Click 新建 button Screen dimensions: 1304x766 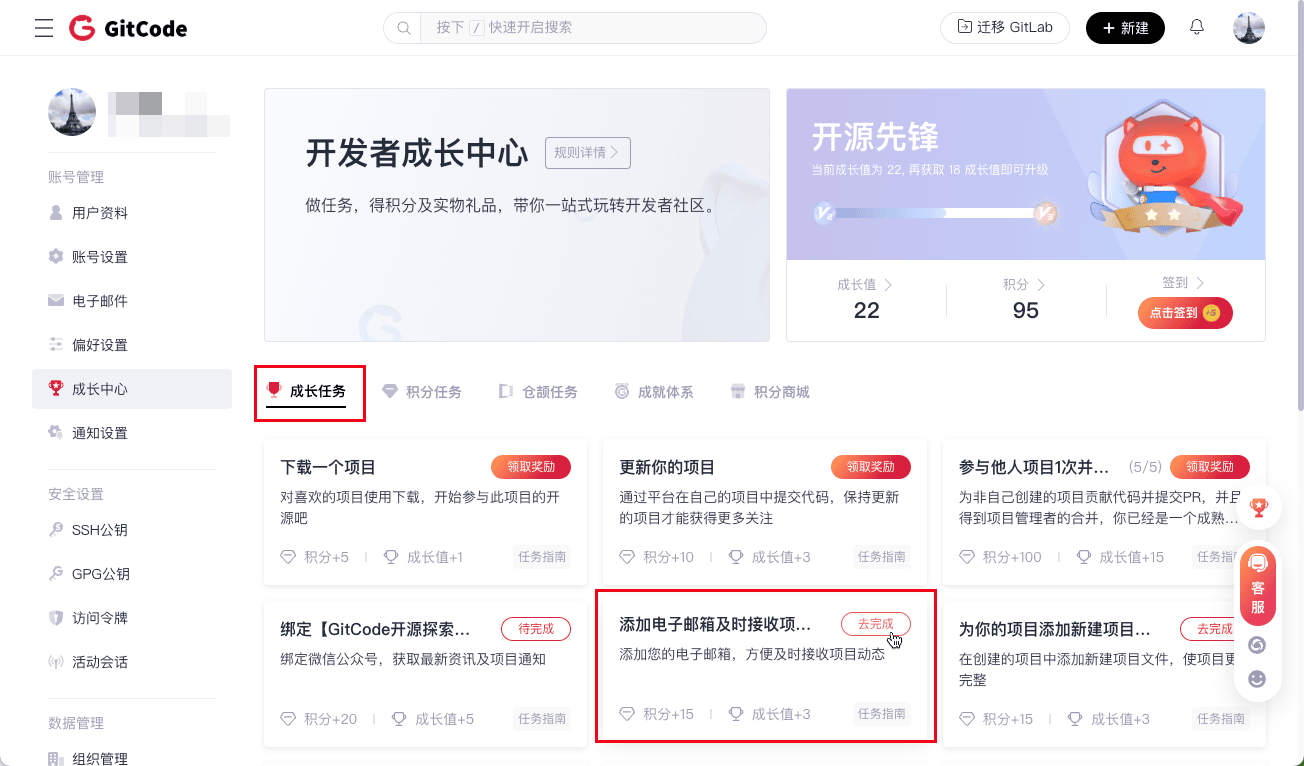click(x=1125, y=28)
